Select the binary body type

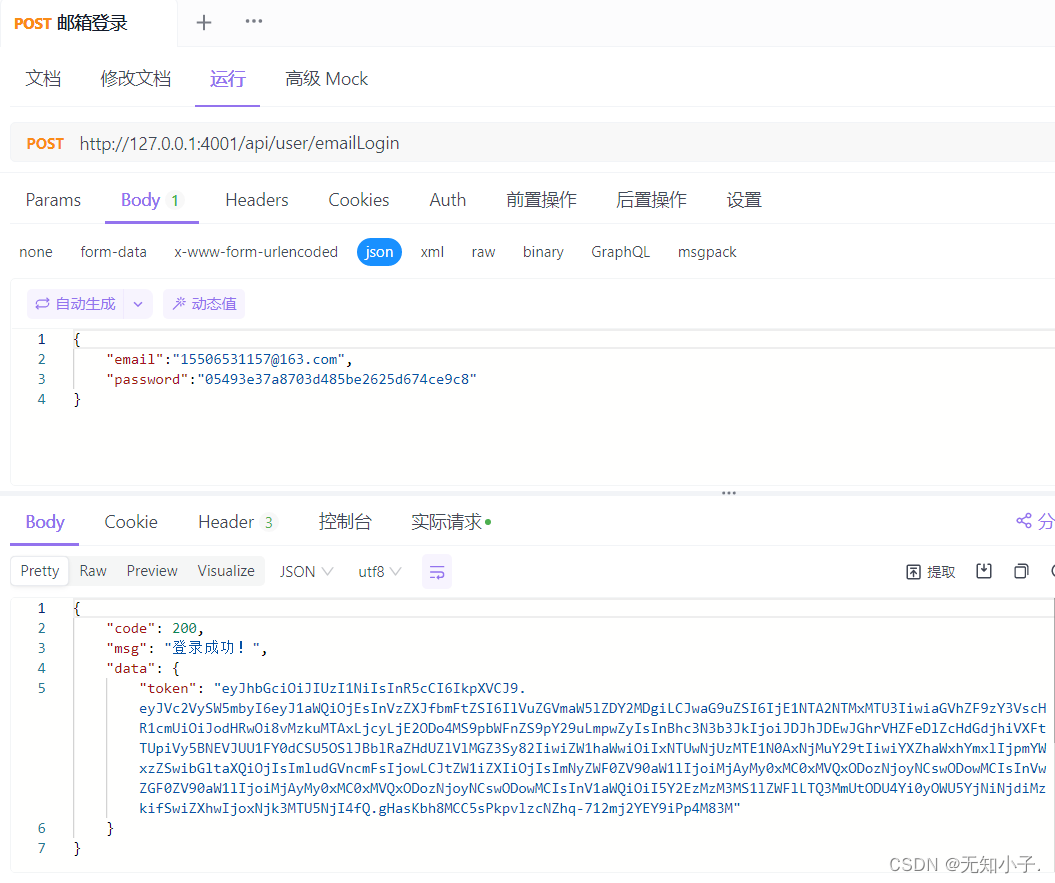pos(543,252)
